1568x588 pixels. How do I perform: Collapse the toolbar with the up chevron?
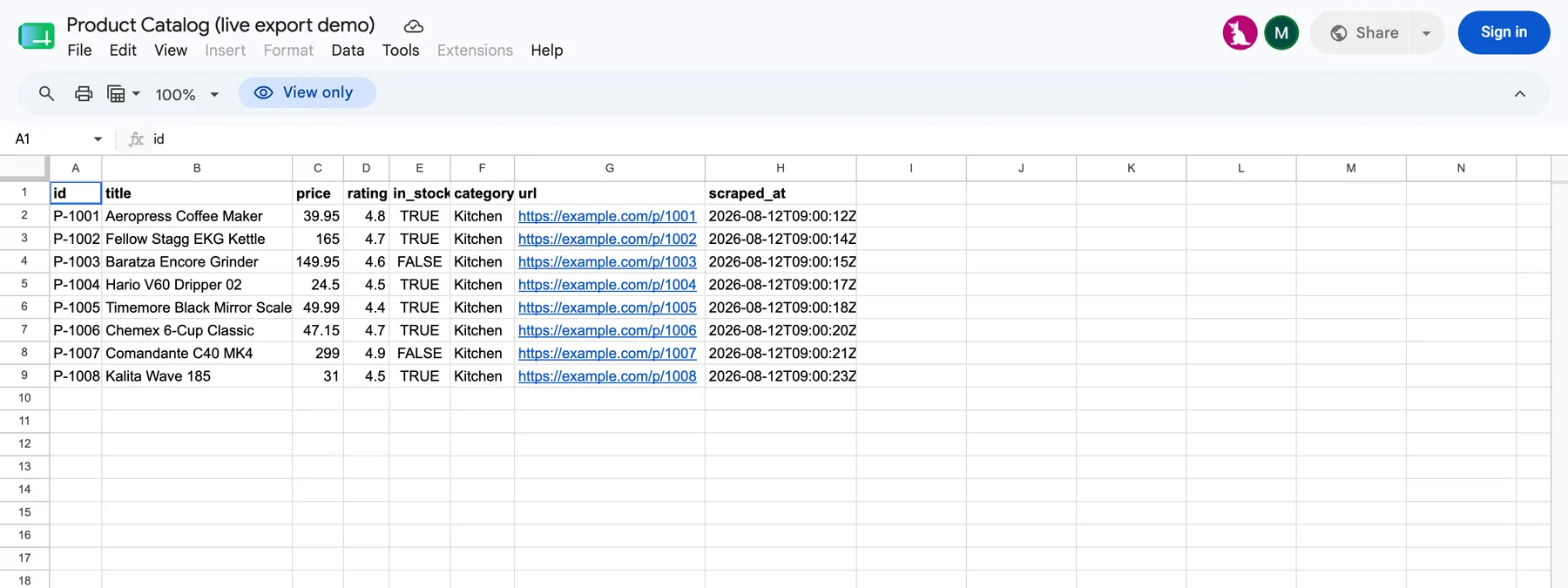(x=1519, y=94)
